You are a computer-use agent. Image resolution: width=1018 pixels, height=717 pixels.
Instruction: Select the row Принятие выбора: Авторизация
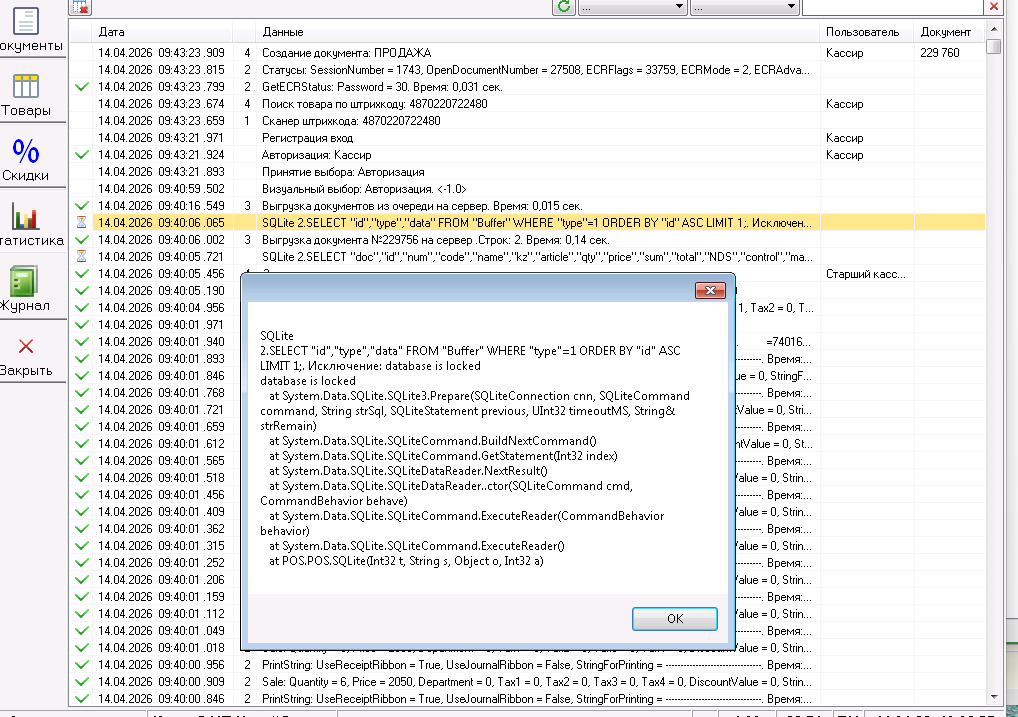click(x=527, y=172)
